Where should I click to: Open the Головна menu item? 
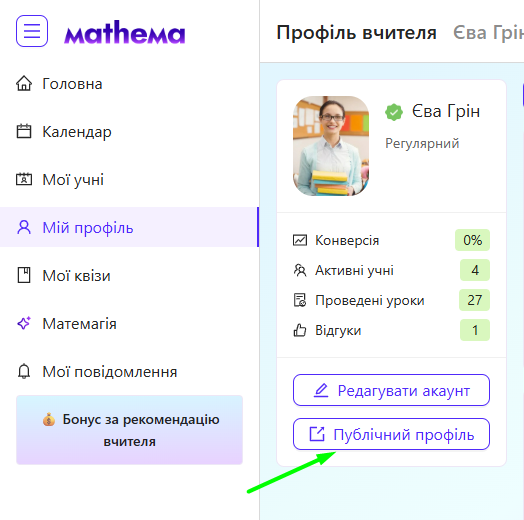point(129,84)
